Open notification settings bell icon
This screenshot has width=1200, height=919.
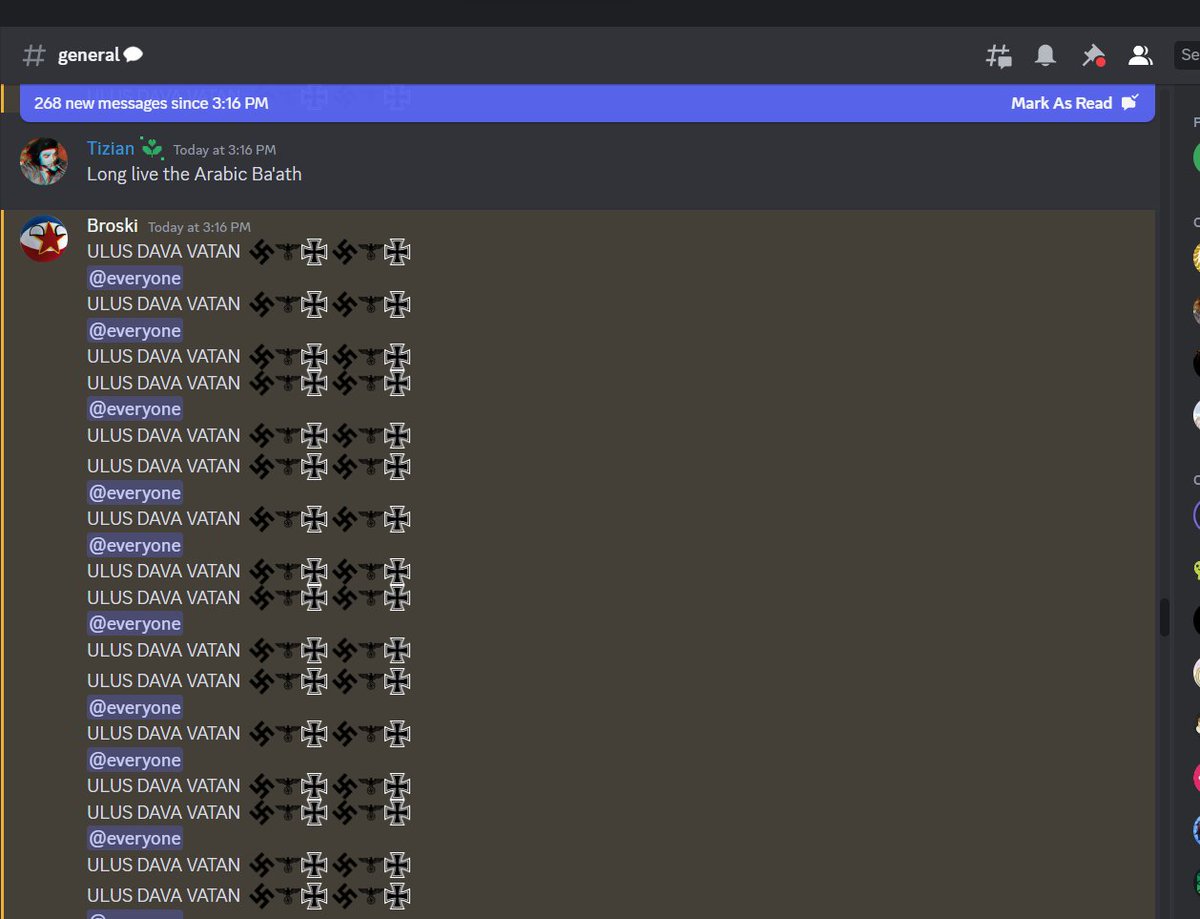coord(1045,56)
